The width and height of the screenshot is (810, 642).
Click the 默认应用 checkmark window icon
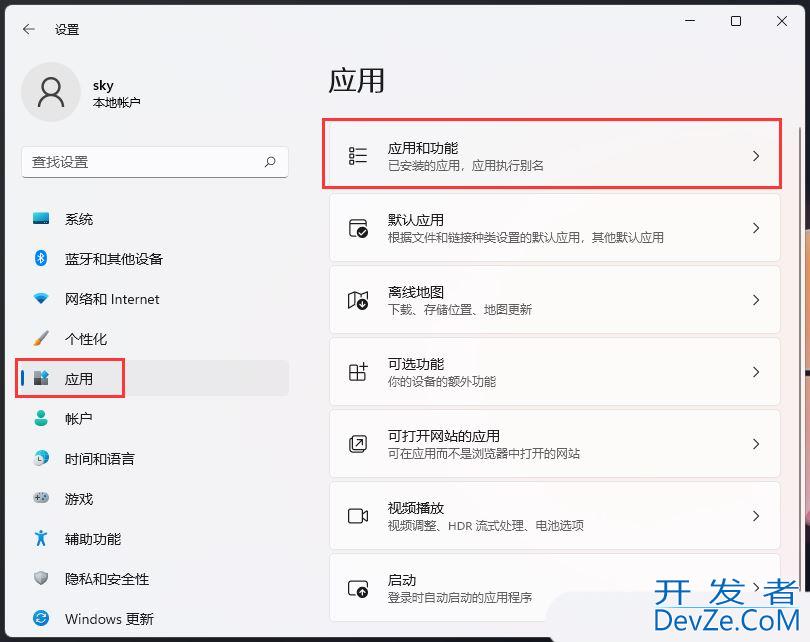click(x=357, y=228)
